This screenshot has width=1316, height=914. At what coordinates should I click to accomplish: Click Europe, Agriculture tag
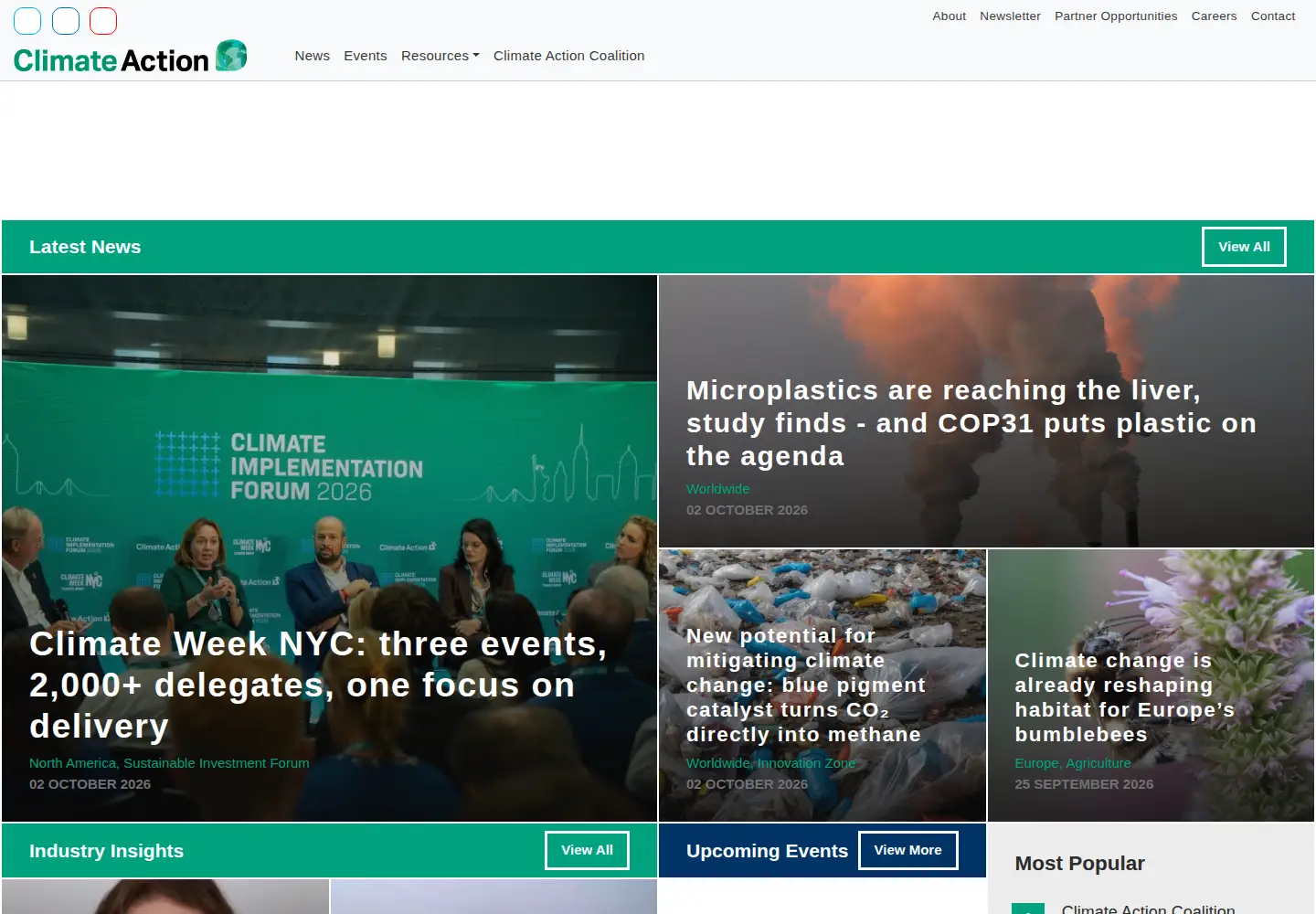tap(1073, 763)
